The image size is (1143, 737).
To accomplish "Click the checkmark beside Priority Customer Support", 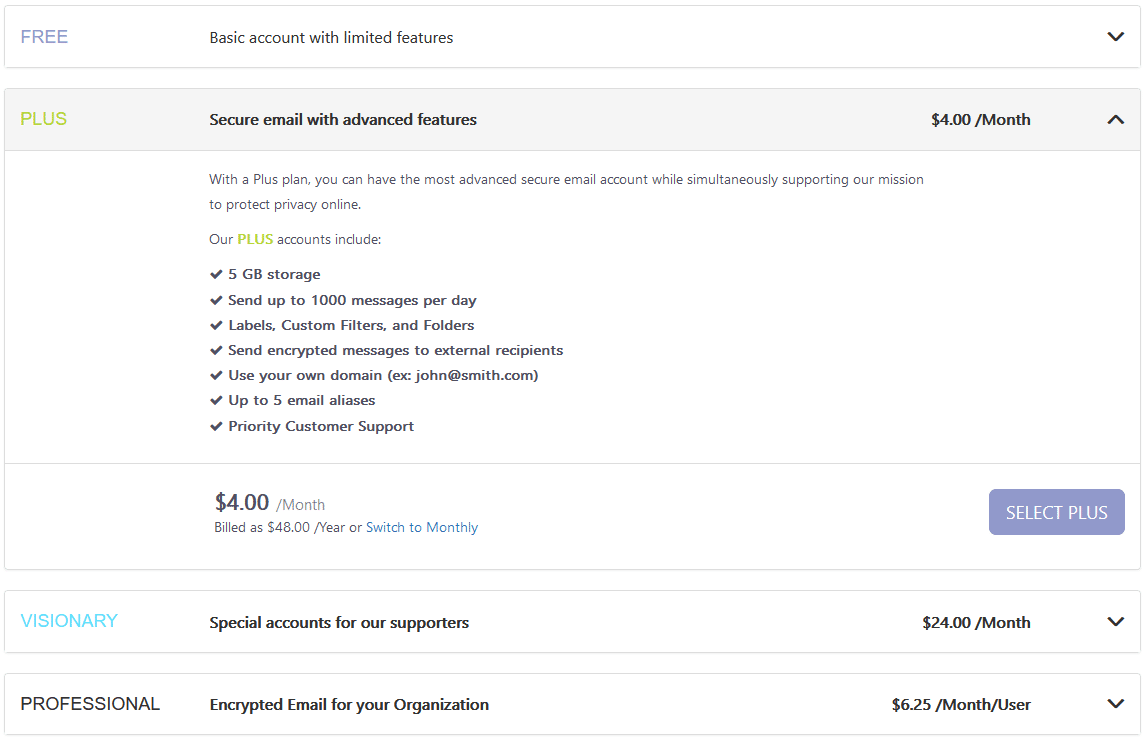I will (x=216, y=425).
